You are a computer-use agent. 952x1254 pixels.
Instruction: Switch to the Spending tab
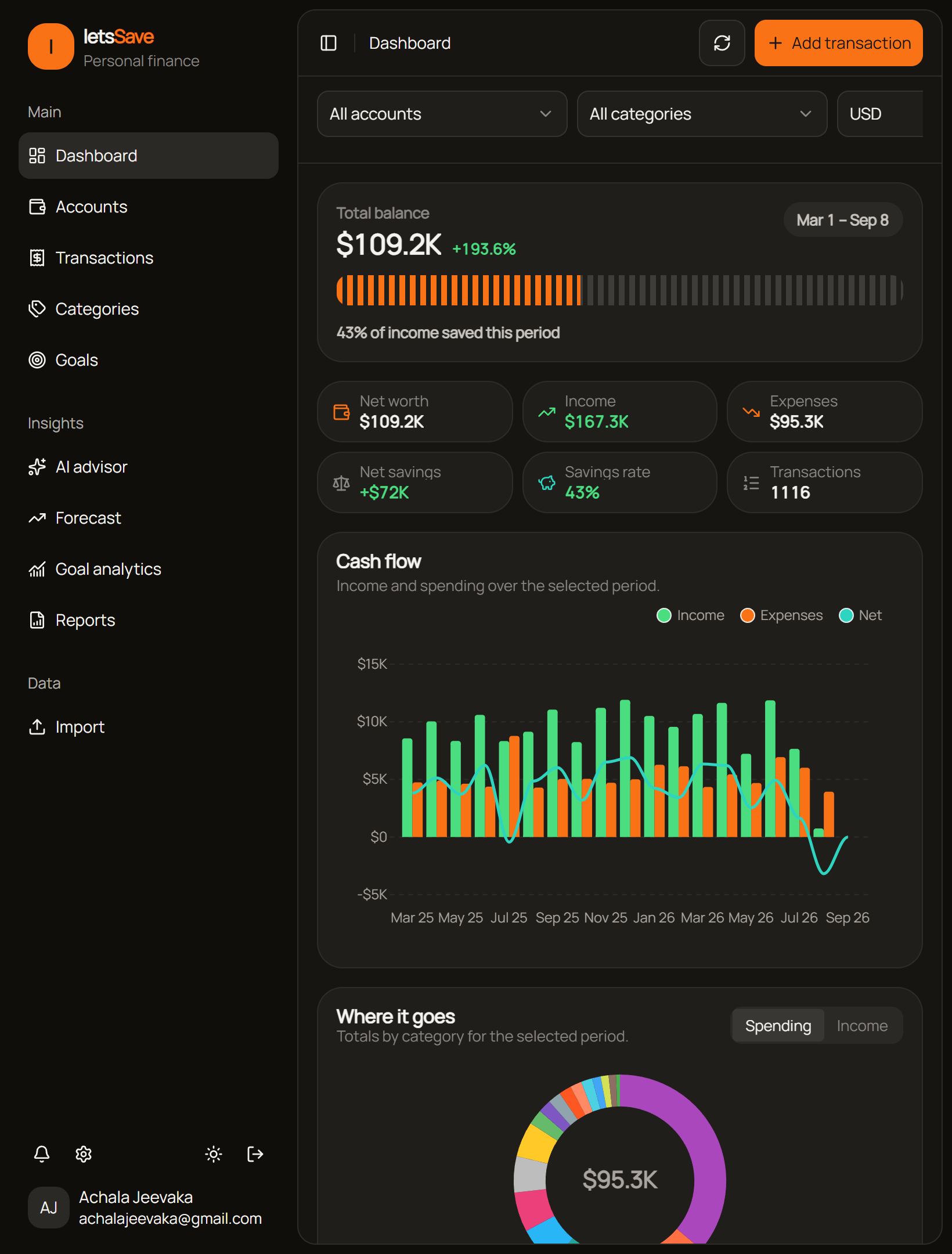point(778,1025)
